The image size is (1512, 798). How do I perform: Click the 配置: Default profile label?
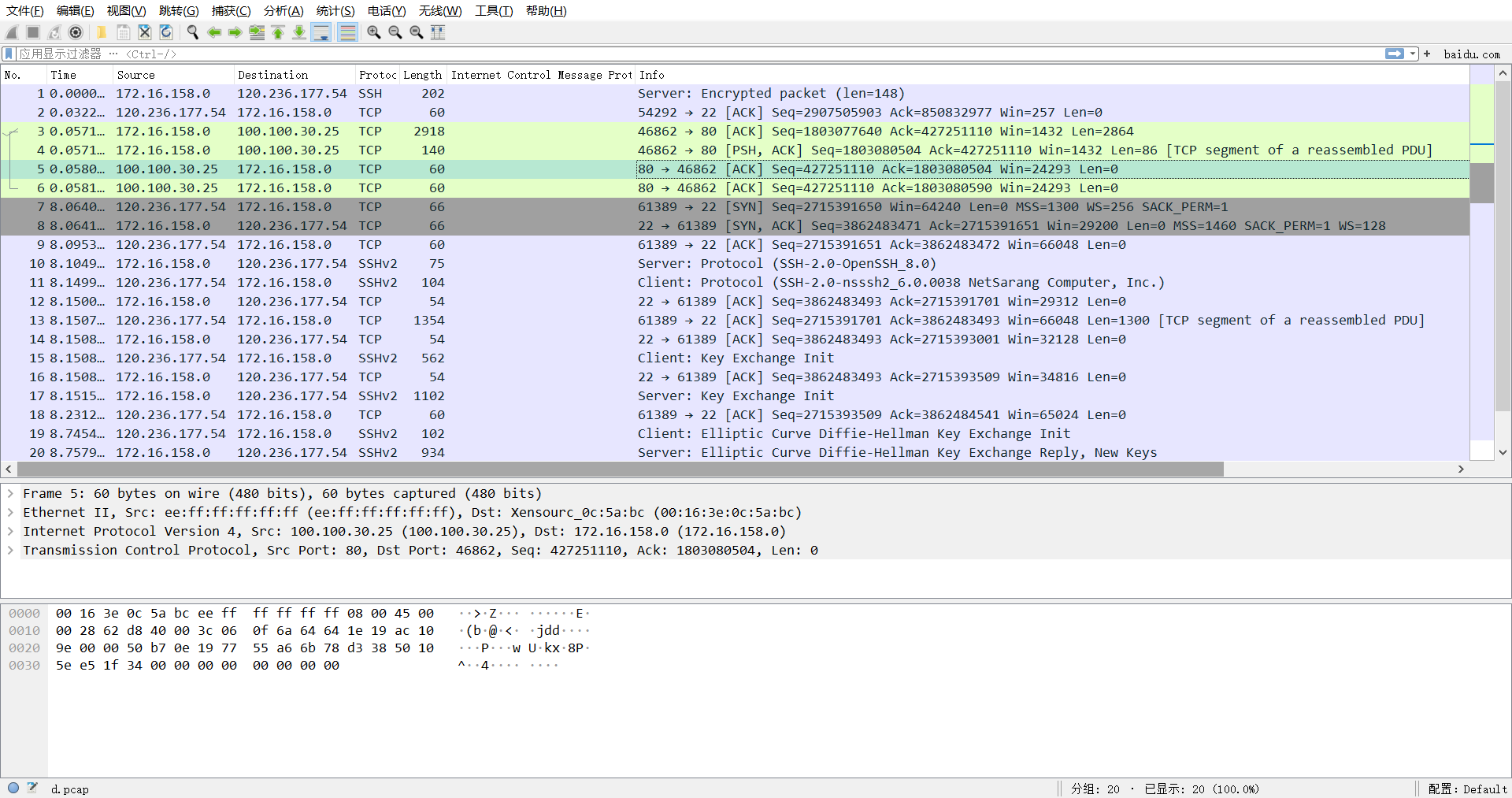click(1467, 789)
